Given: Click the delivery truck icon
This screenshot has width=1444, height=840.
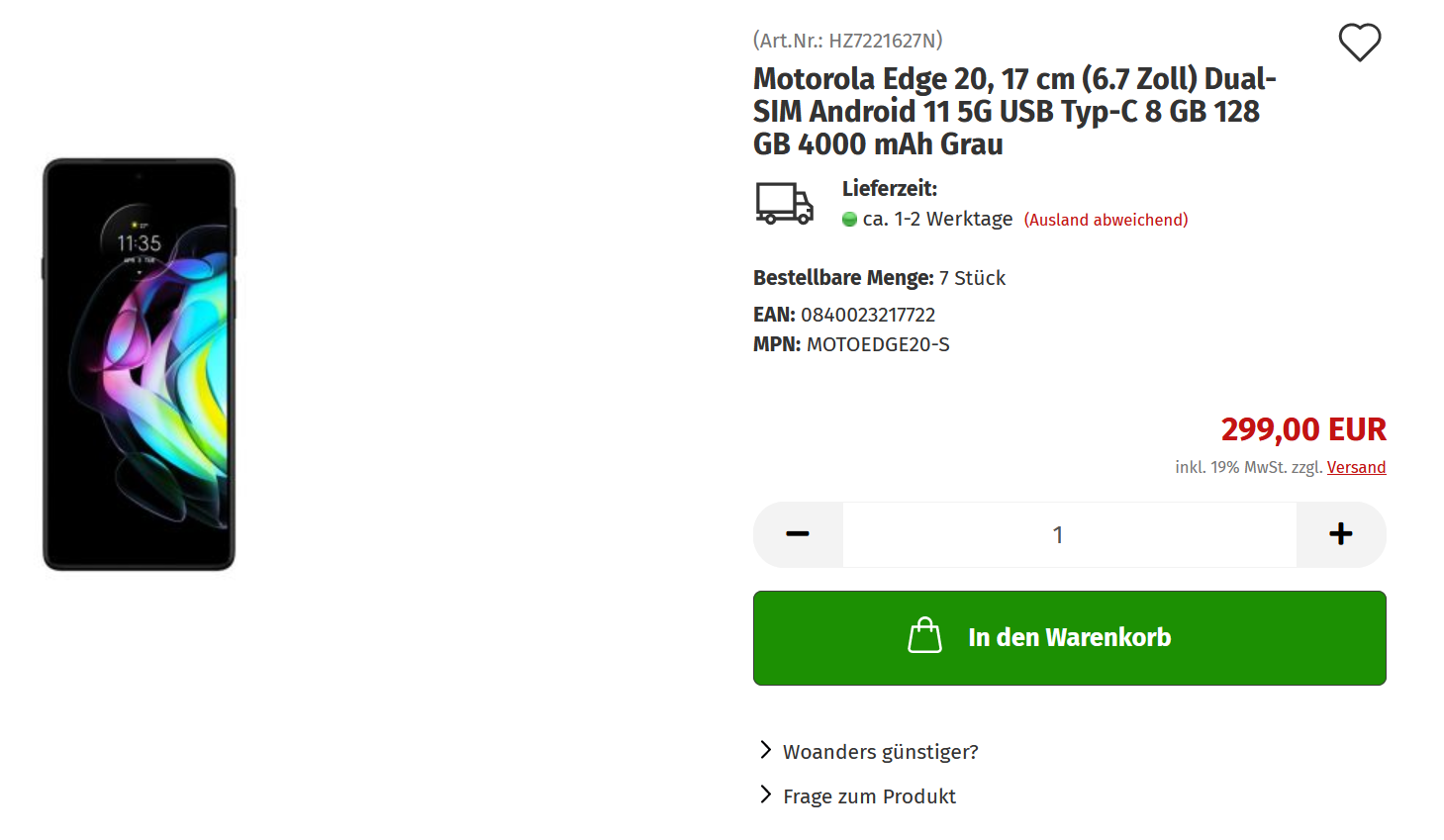Looking at the screenshot, I should tap(785, 204).
